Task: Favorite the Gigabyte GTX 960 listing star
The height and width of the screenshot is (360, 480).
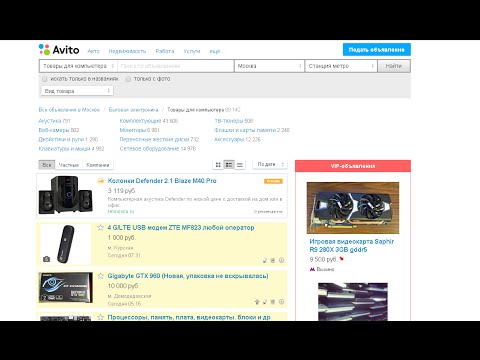Action: pyautogui.click(x=100, y=276)
